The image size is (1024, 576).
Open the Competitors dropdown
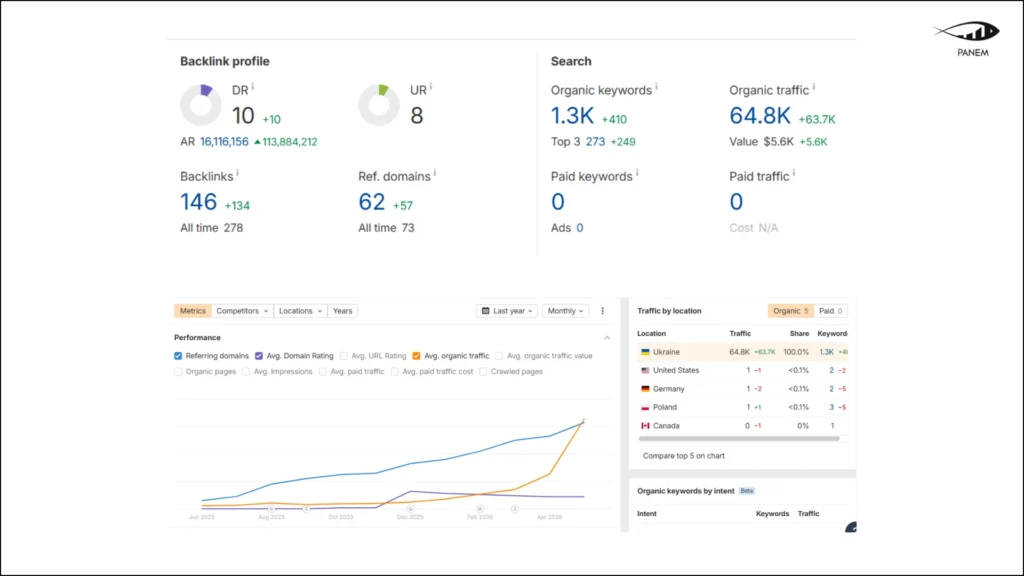tap(242, 311)
